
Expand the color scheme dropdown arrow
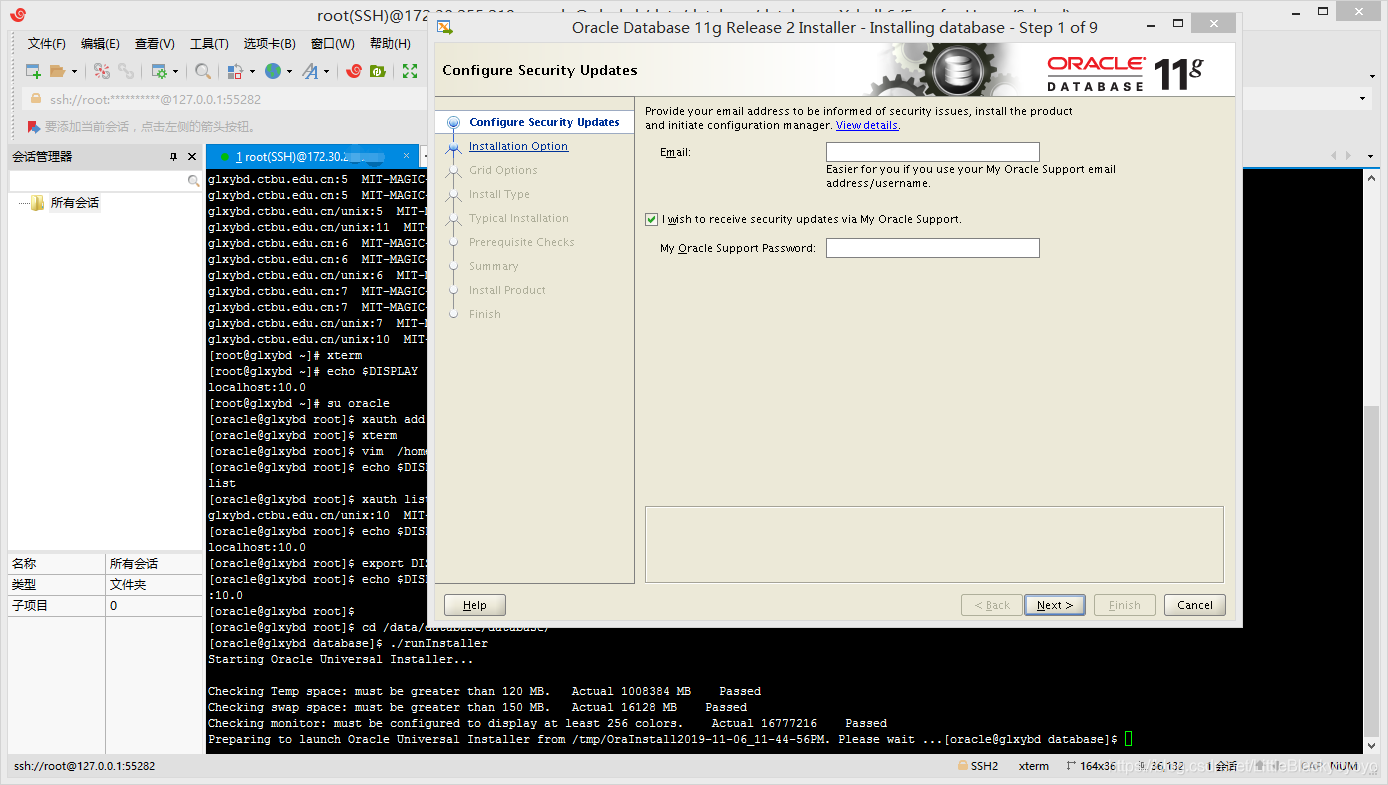(250, 72)
